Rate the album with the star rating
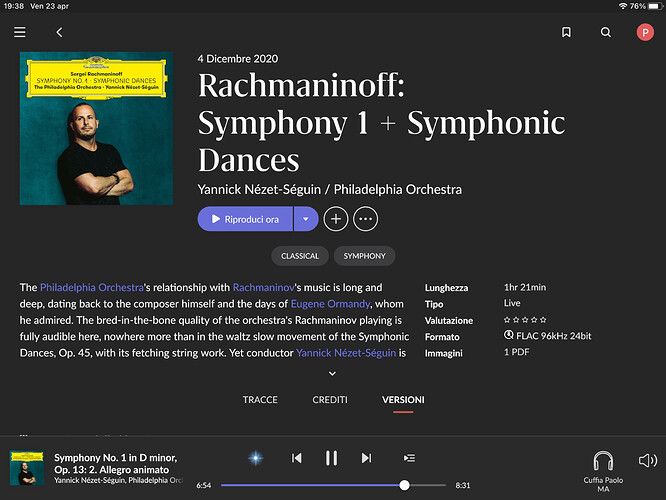This screenshot has width=666, height=500. click(x=525, y=320)
